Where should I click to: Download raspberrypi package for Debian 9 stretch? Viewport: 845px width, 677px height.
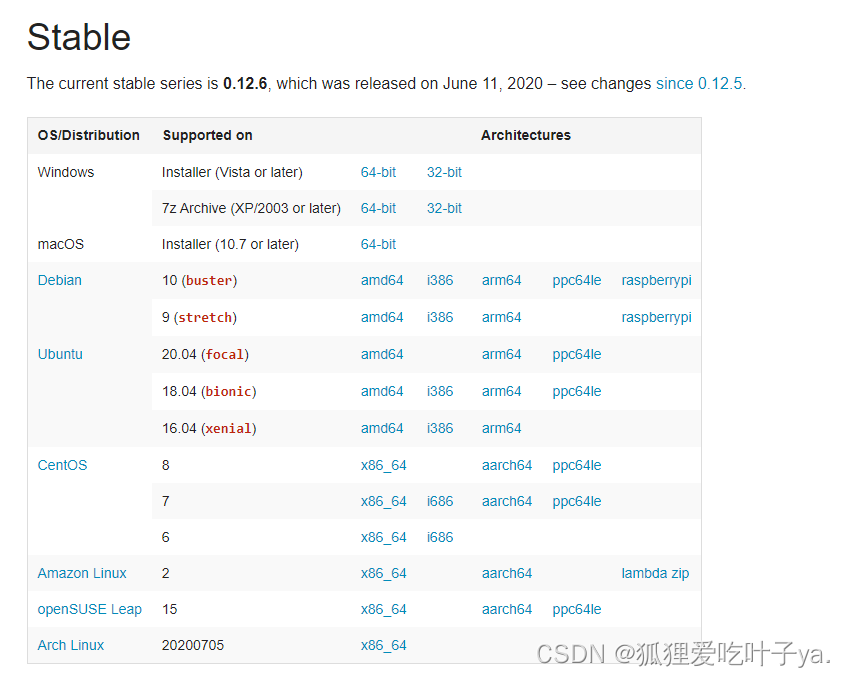(656, 317)
